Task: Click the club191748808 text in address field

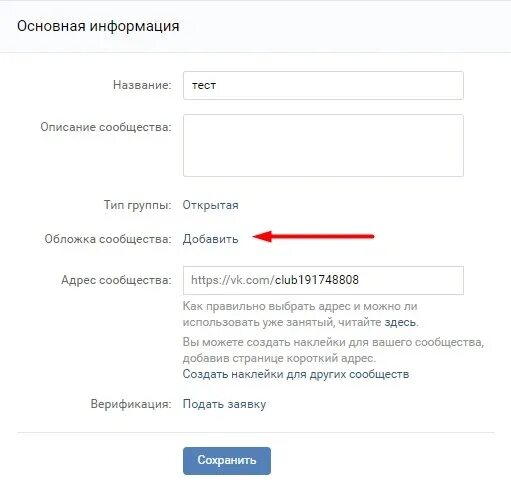Action: click(x=317, y=280)
